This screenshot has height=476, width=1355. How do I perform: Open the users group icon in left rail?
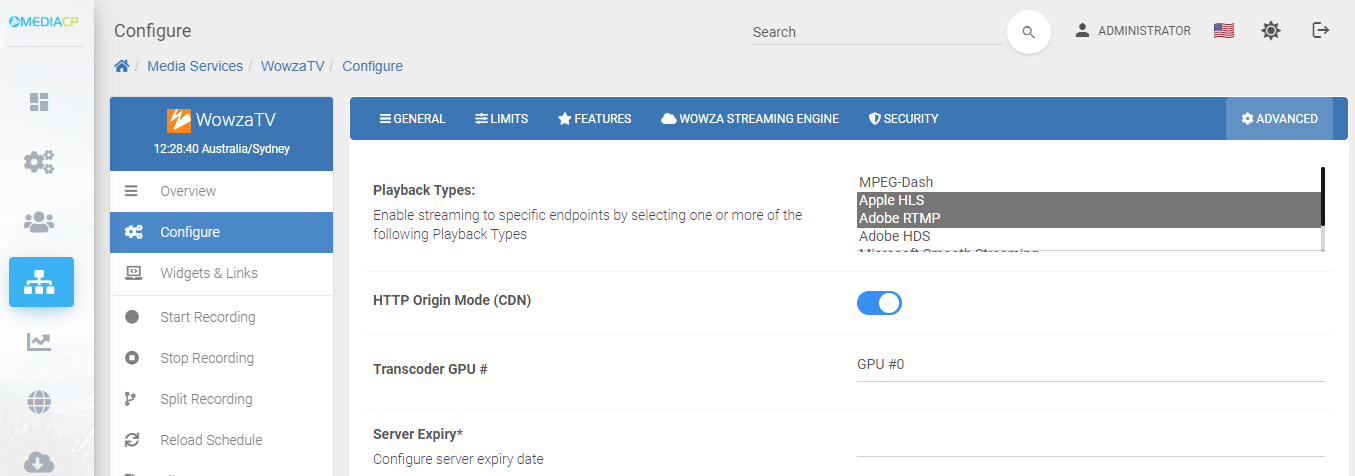tap(39, 222)
